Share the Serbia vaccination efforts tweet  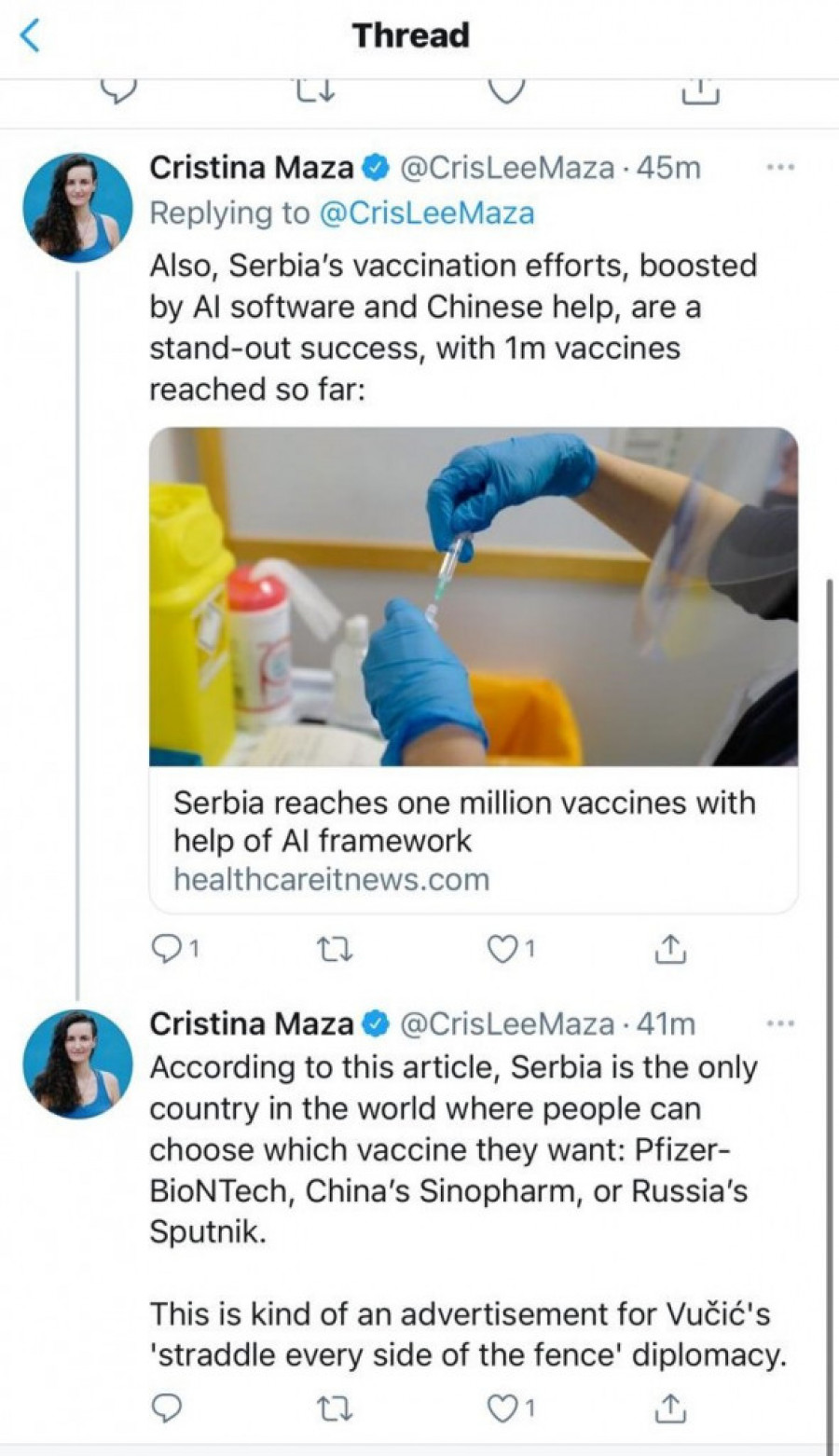670,949
